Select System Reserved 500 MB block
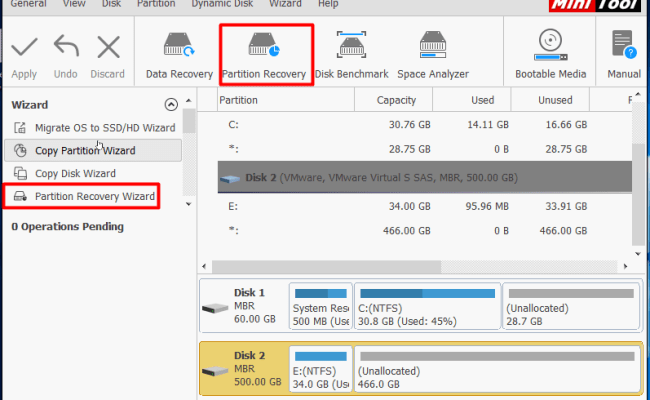This screenshot has height=400, width=650. [x=320, y=306]
